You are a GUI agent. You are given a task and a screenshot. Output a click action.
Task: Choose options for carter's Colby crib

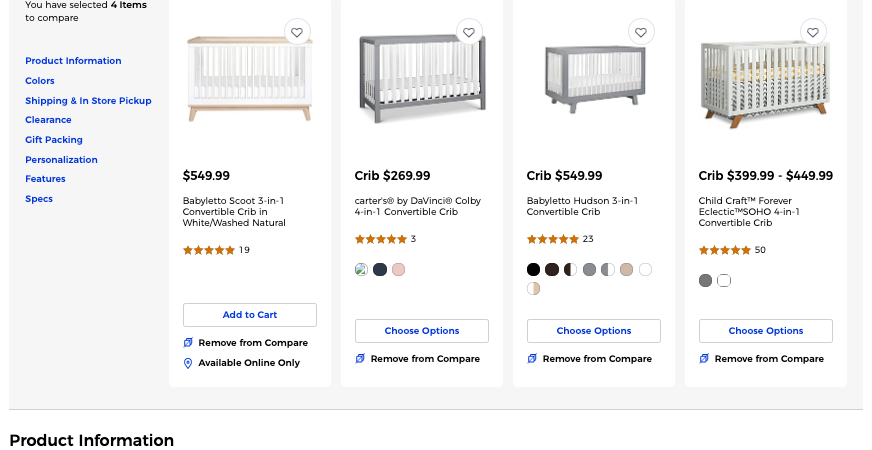(x=422, y=331)
